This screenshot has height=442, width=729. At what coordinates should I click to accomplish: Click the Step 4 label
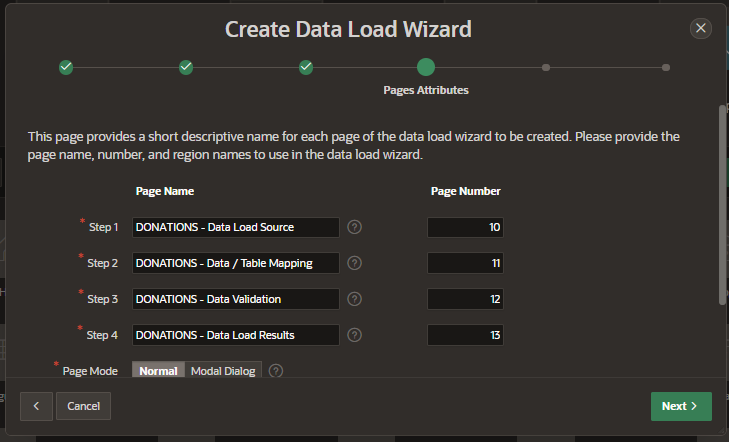102,335
